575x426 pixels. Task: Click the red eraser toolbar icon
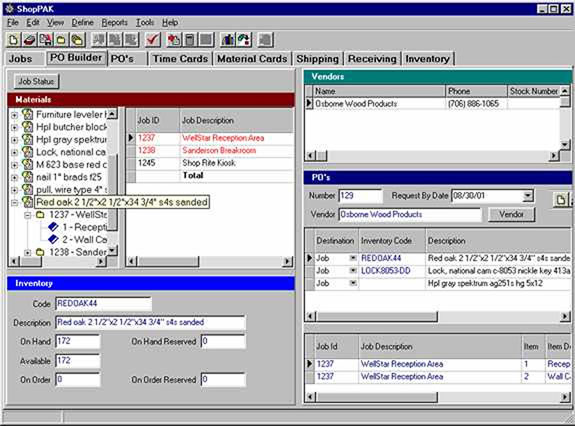tap(29, 40)
